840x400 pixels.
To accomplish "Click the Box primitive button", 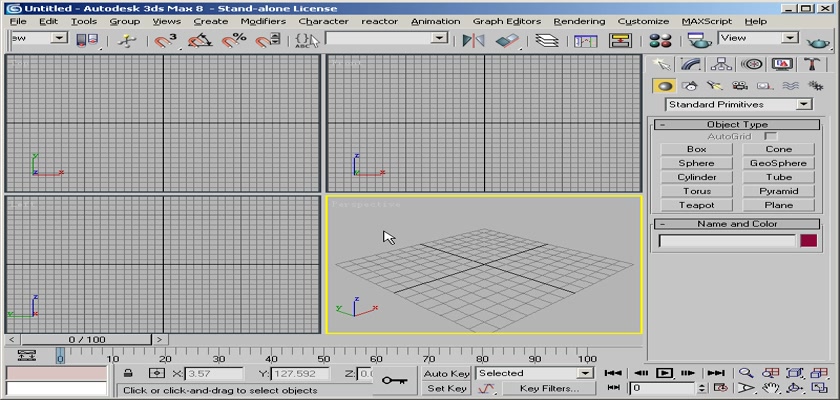I will [x=696, y=149].
